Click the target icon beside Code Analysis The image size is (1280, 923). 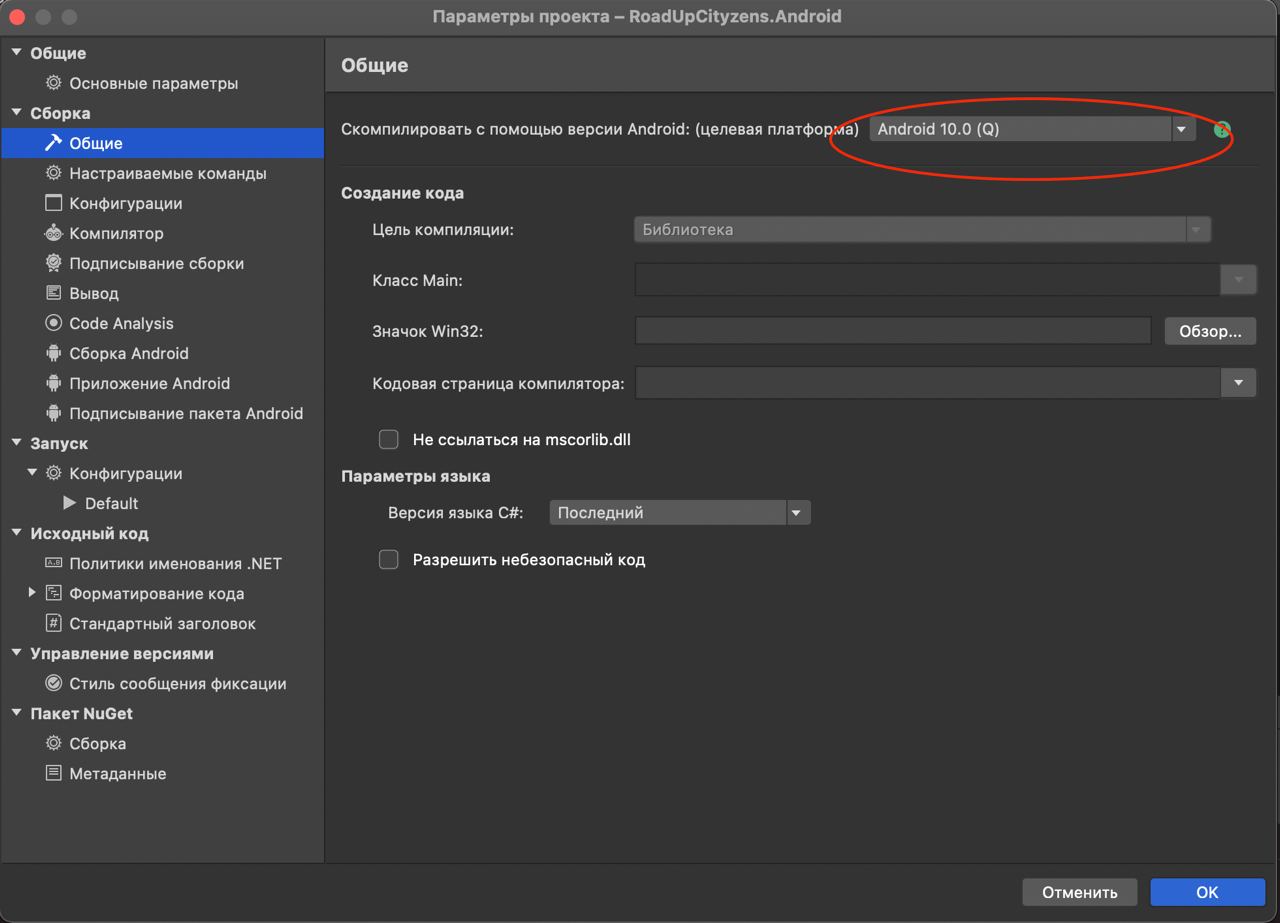[54, 323]
